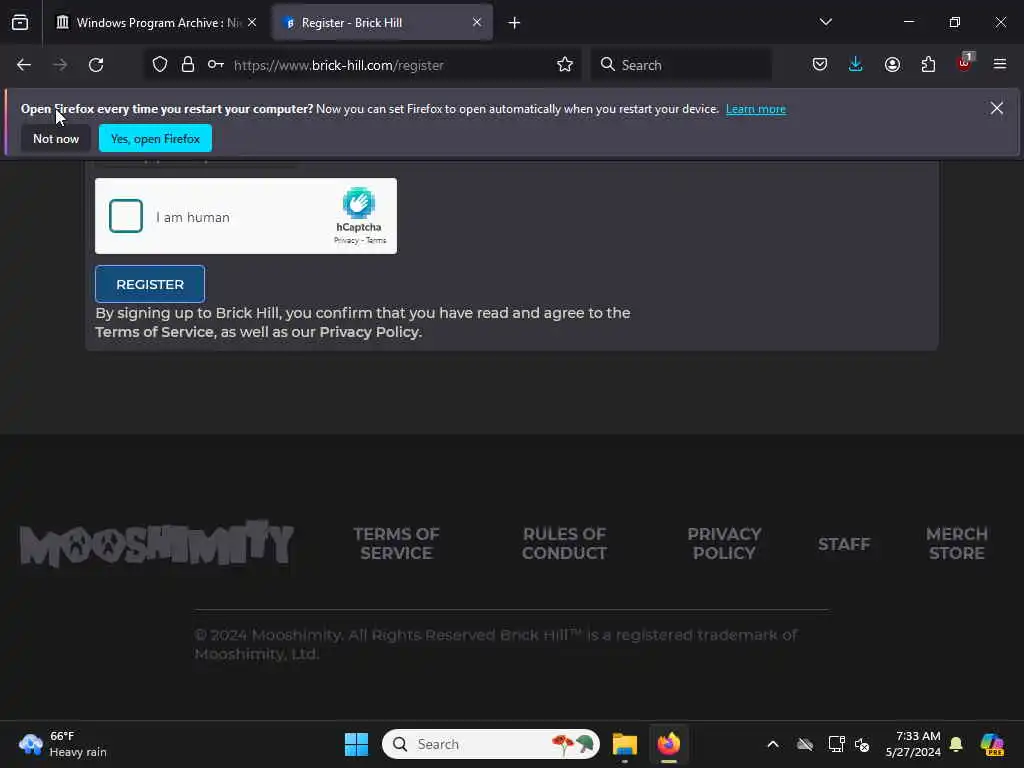Viewport: 1024px width, 768px height.
Task: Open footer RULES OF CONDUCT link
Action: [x=564, y=543]
